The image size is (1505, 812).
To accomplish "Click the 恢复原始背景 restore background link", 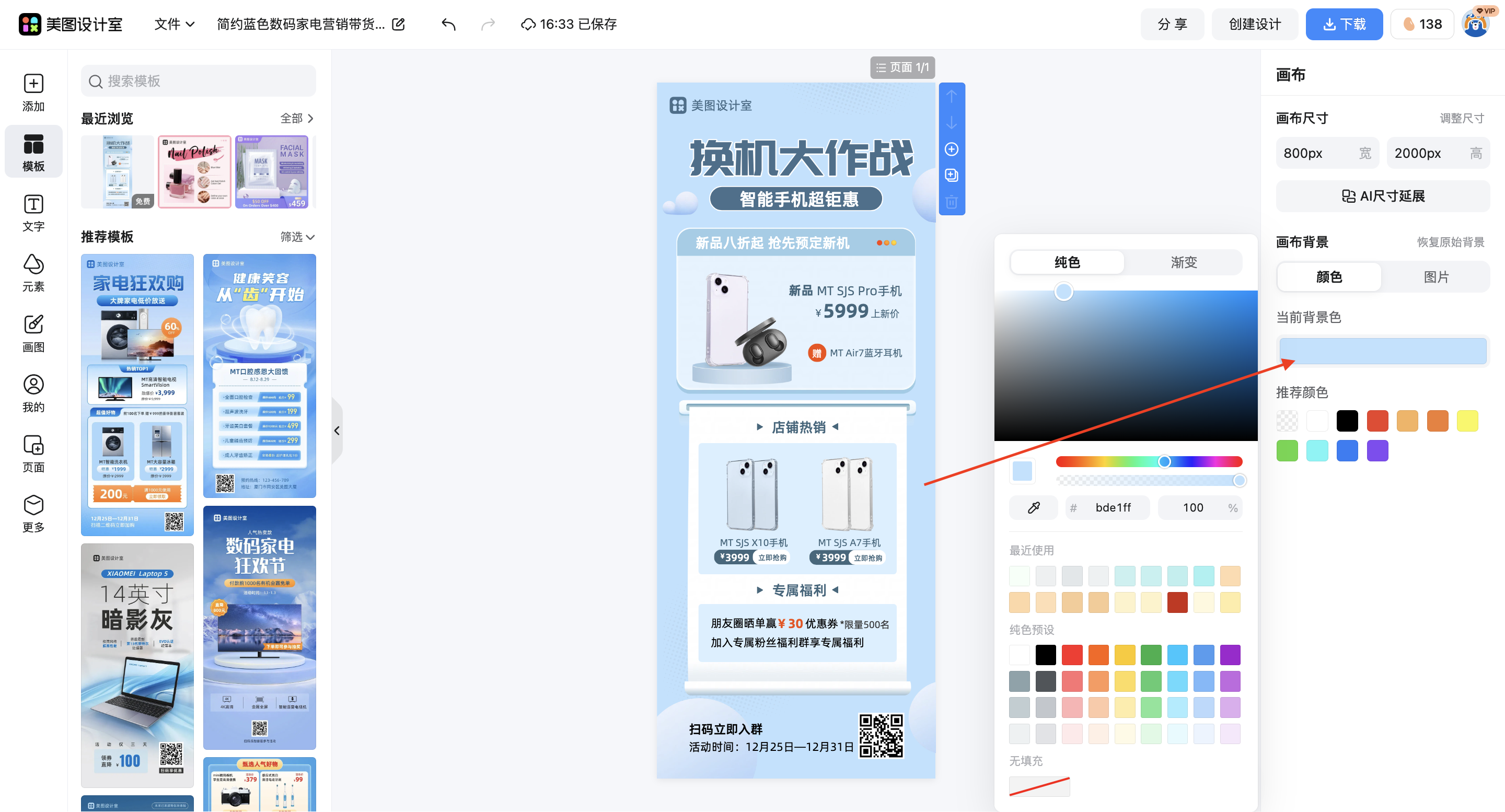I will coord(1451,242).
